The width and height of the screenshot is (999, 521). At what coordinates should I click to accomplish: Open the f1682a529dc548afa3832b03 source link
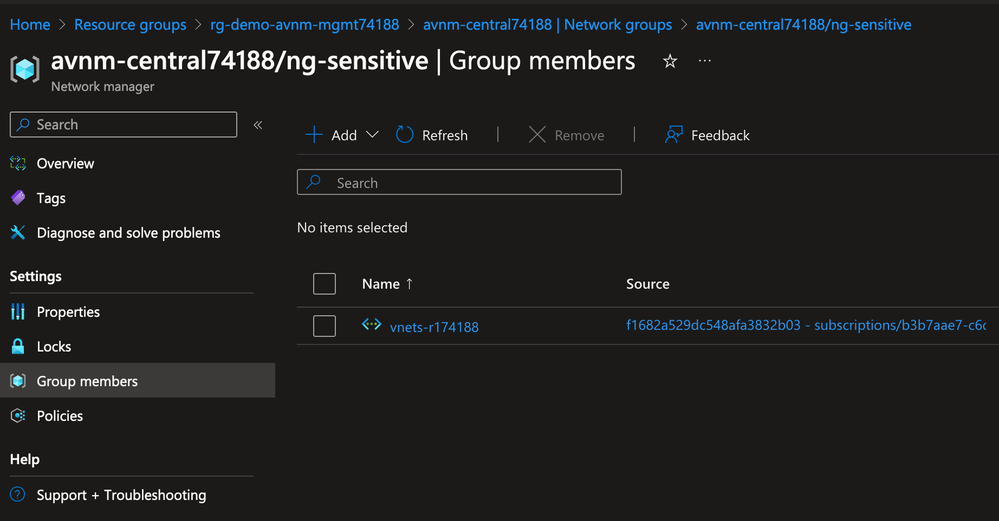806,325
